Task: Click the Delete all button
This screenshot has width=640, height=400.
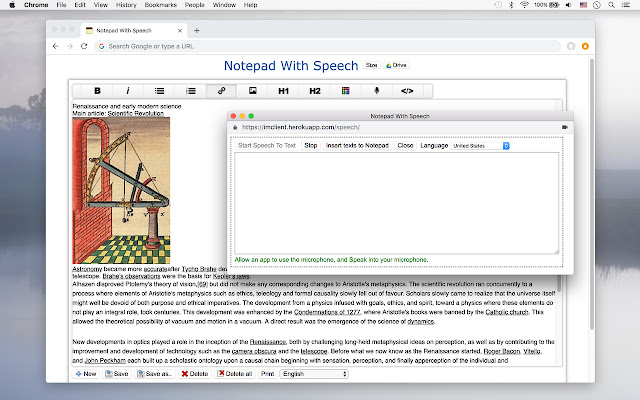Action: click(235, 373)
